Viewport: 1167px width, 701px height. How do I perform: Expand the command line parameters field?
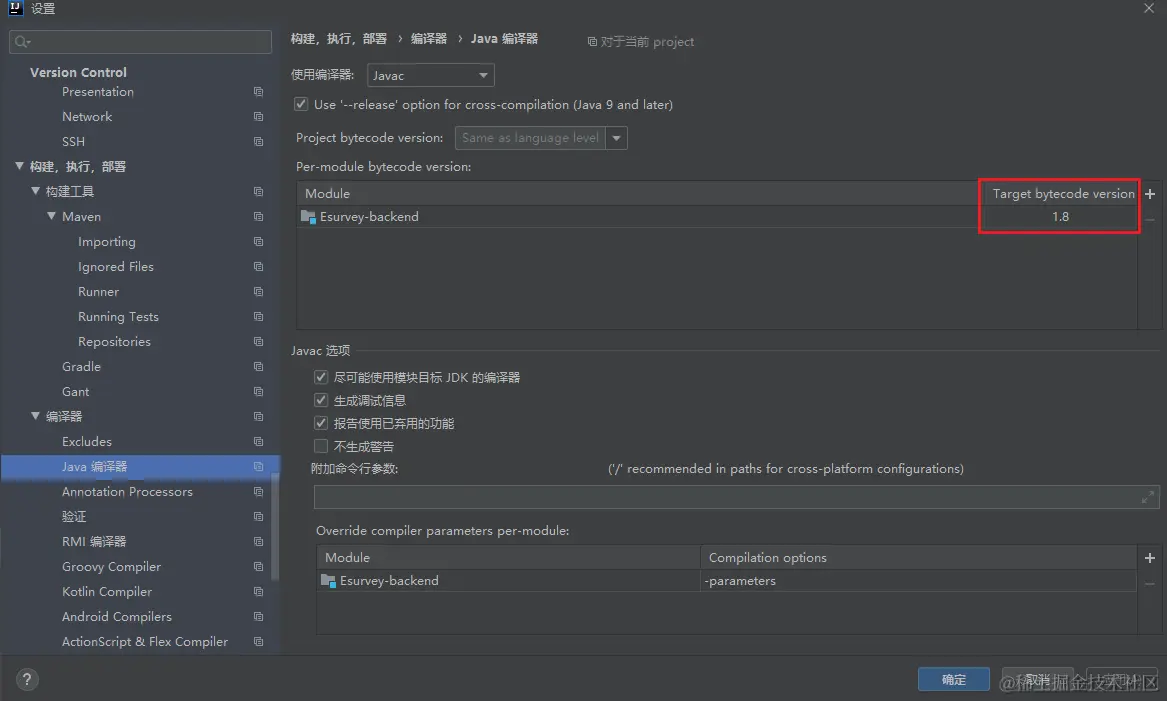pyautogui.click(x=1148, y=497)
